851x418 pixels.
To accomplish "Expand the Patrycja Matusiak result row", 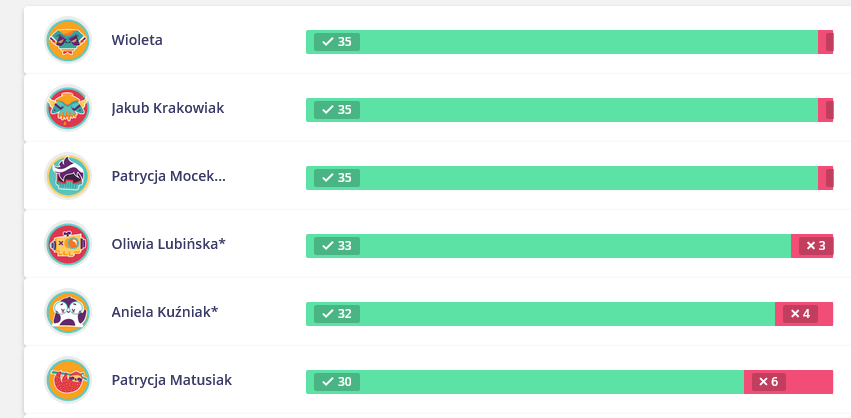I will (437, 380).
